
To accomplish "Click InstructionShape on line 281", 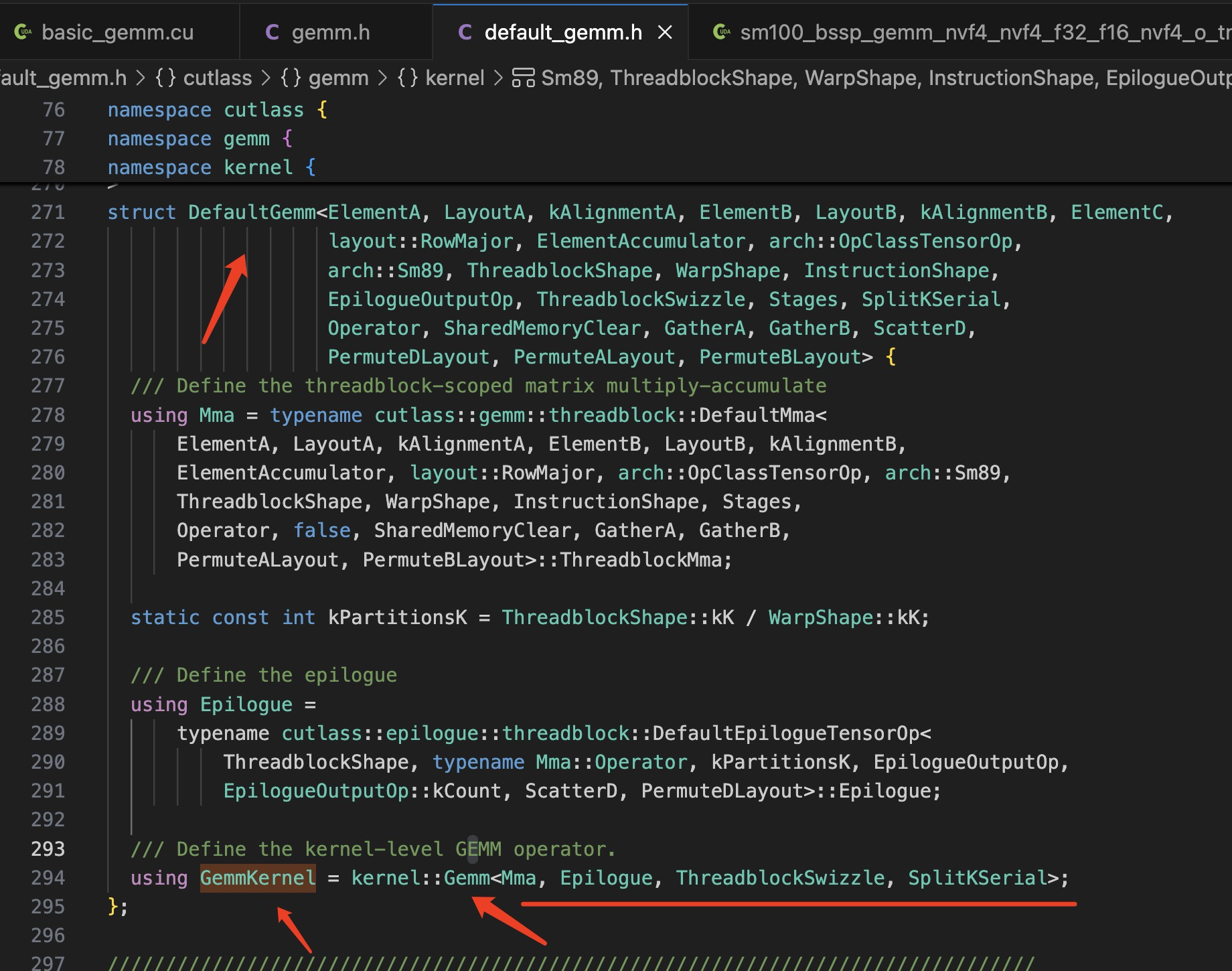I will click(x=606, y=502).
